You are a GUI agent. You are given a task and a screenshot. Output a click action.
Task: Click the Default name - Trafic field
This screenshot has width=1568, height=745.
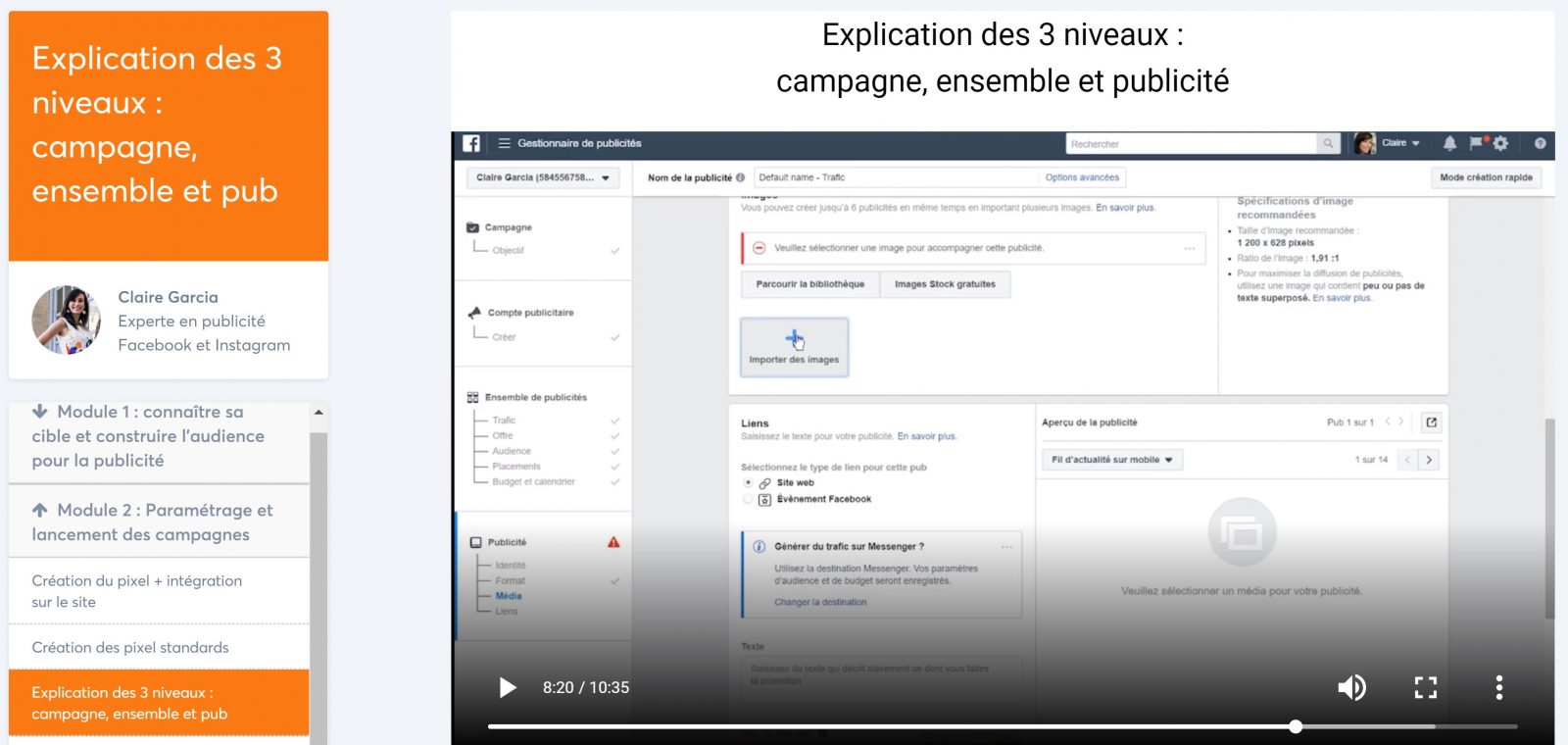tap(896, 177)
